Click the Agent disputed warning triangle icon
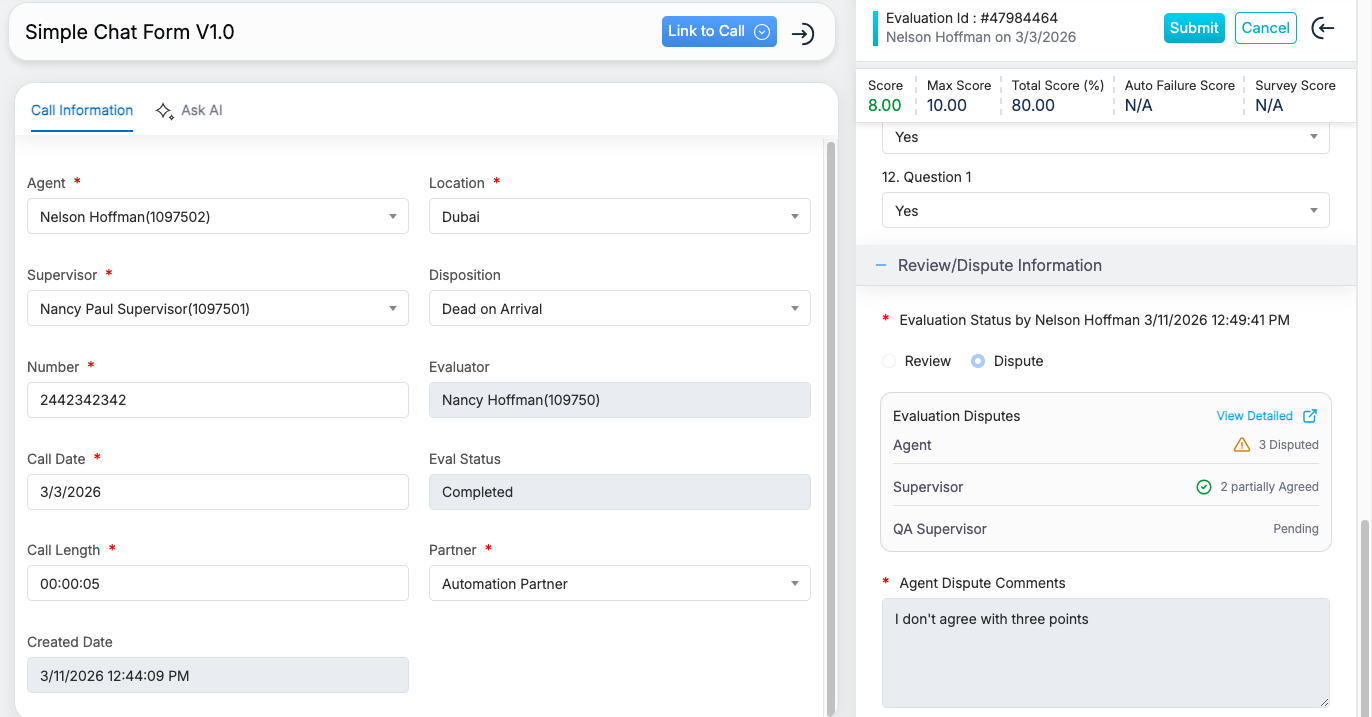The height and width of the screenshot is (717, 1372). 1242,445
